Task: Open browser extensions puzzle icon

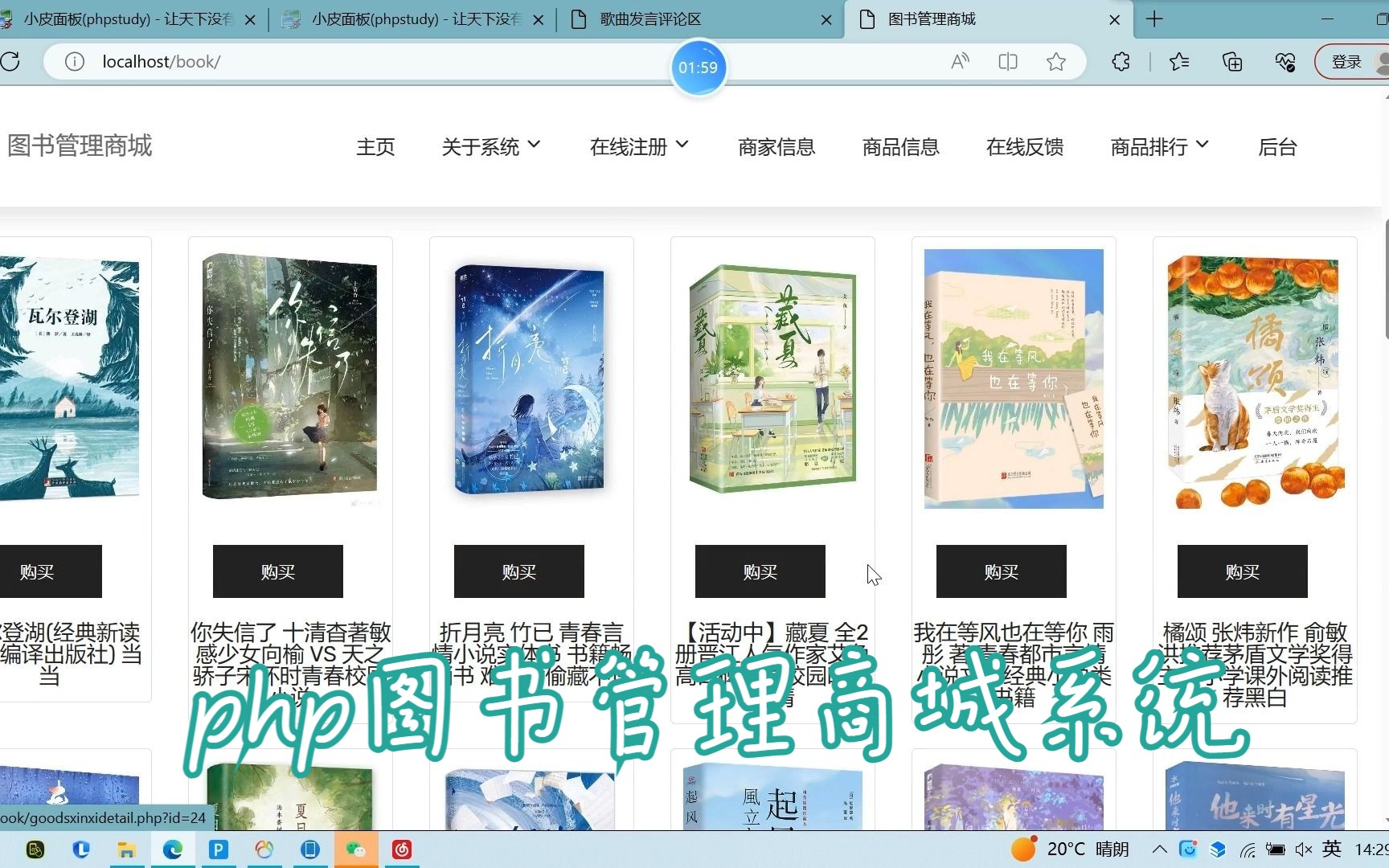Action: tap(1121, 62)
